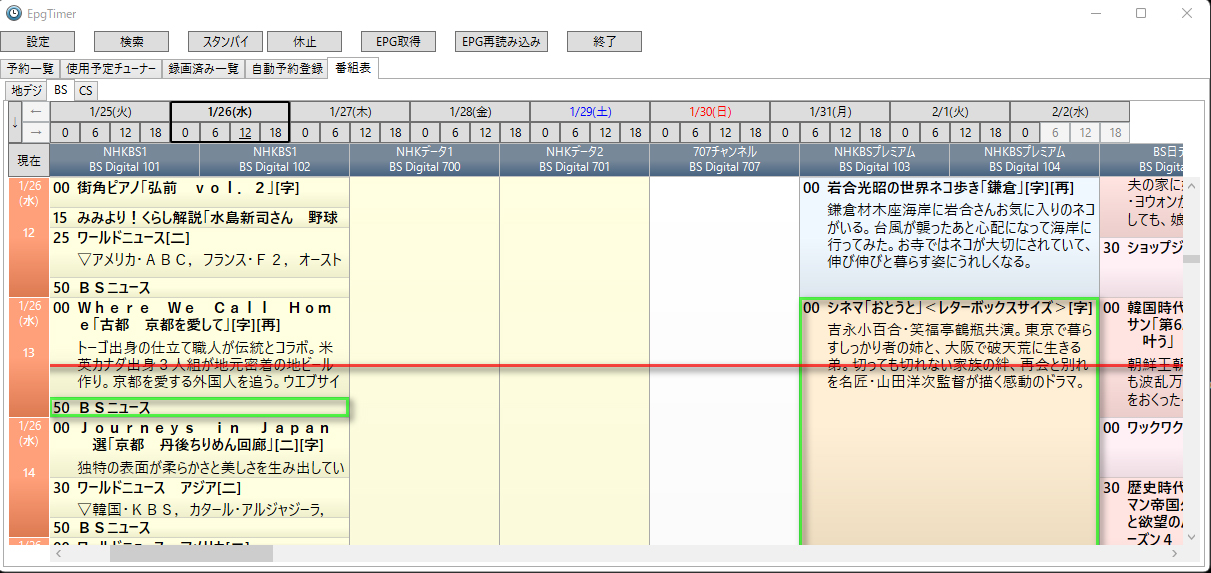Click the vertical scrollbar thumb

pos(1192,261)
